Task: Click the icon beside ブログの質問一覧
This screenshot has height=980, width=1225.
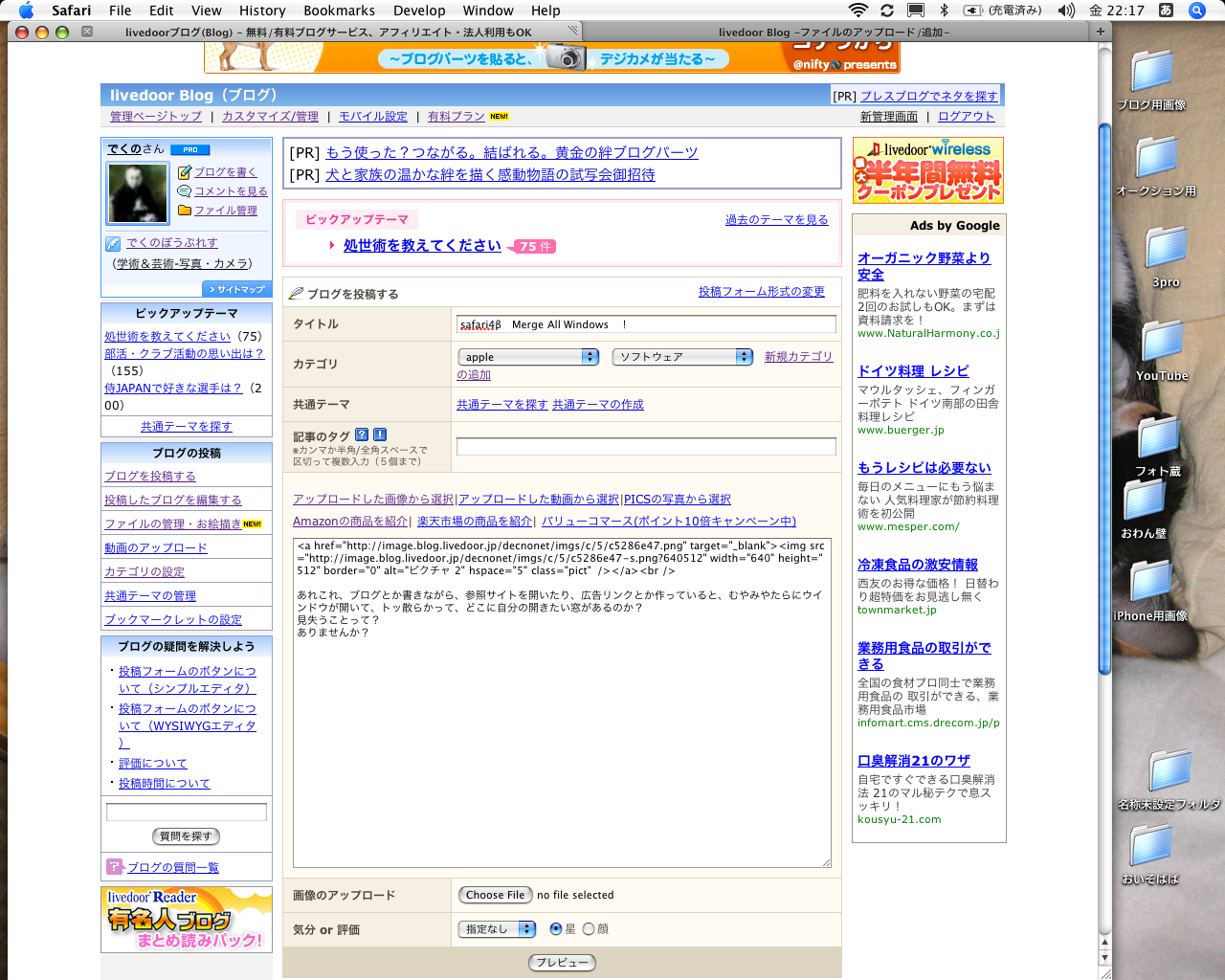Action: point(115,867)
